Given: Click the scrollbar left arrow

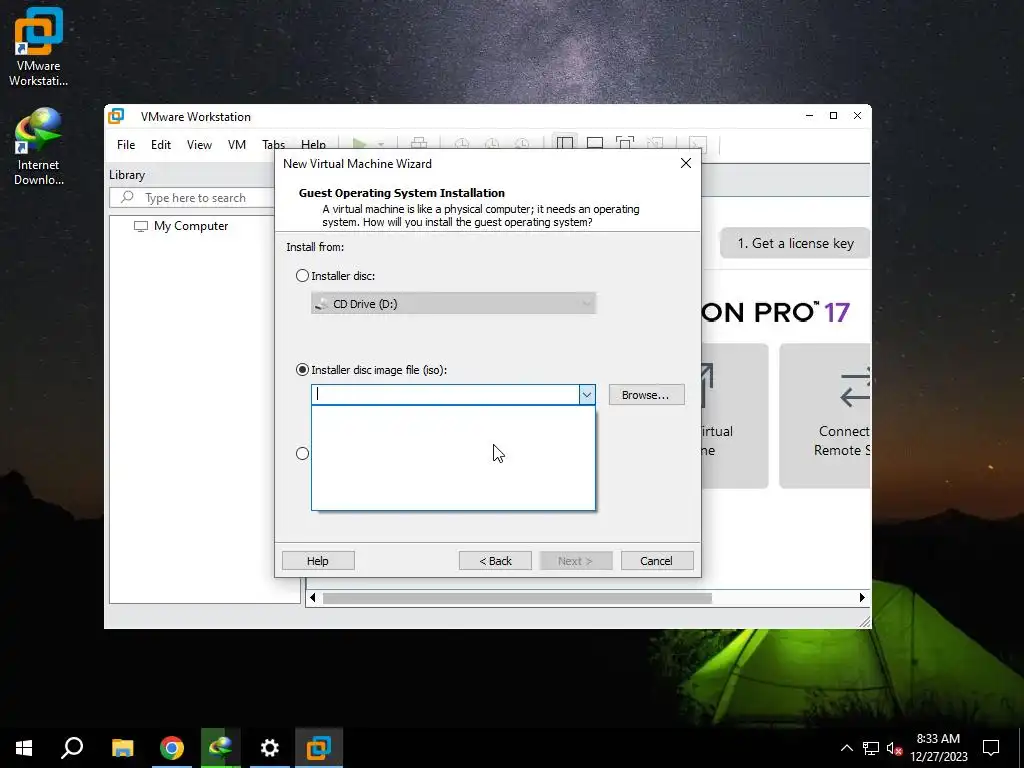Looking at the screenshot, I should tap(312, 598).
